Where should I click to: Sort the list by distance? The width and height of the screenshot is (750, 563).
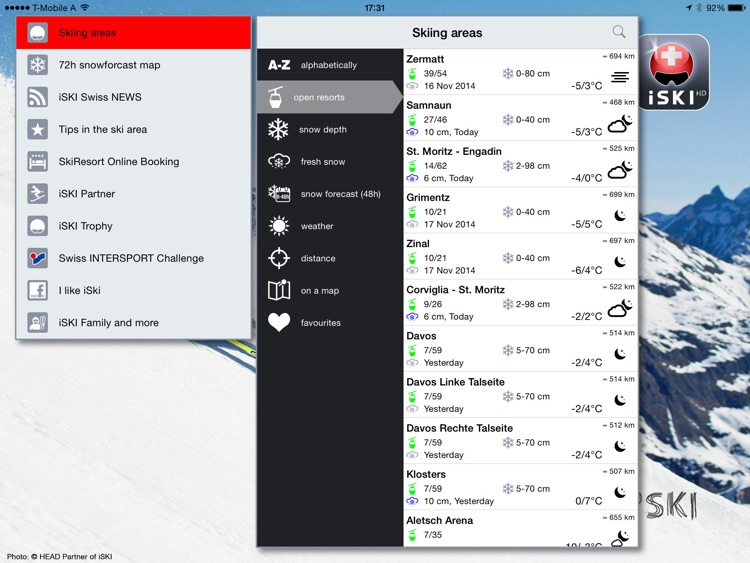click(330, 258)
